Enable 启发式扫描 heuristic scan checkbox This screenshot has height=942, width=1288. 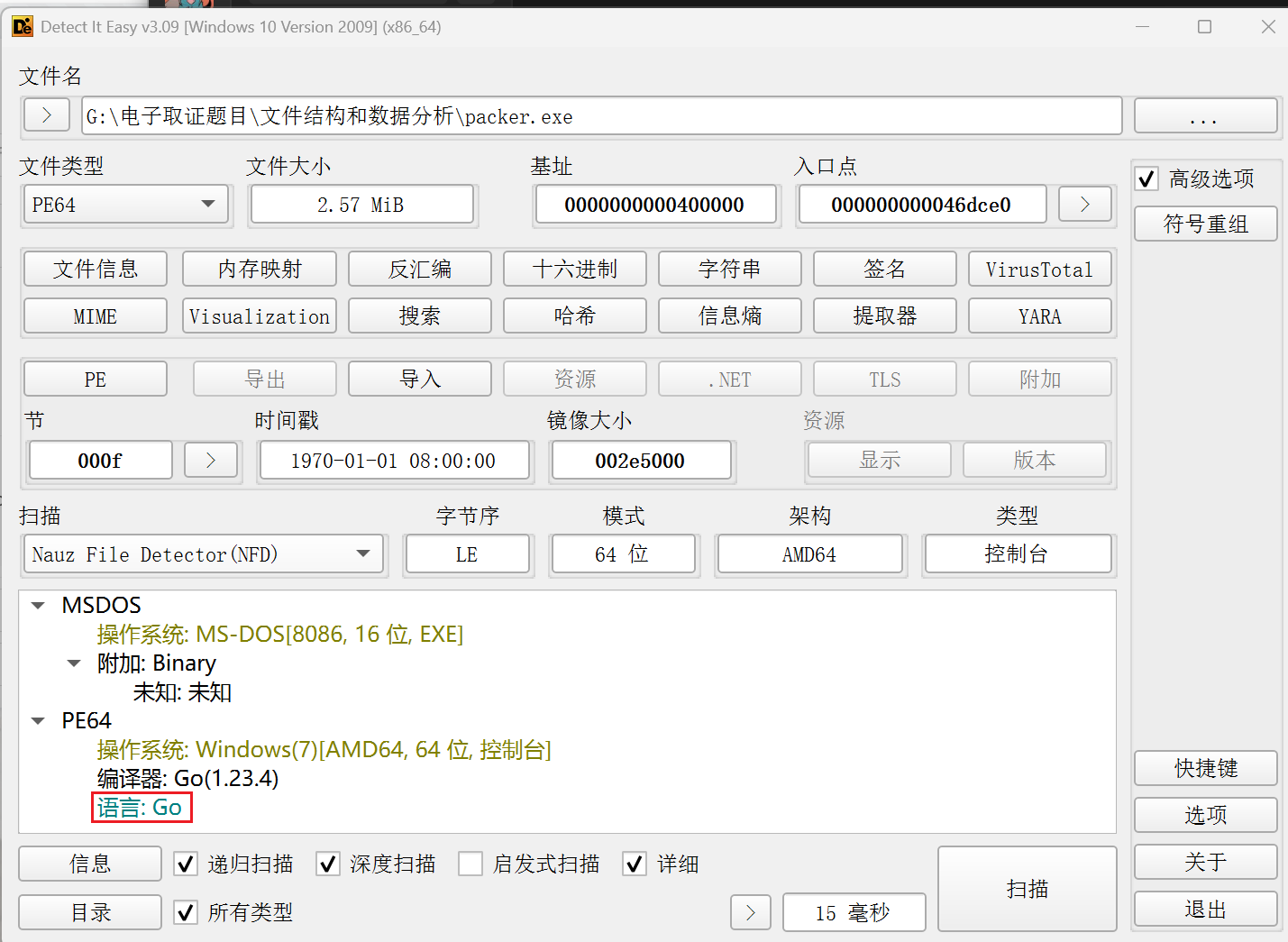click(470, 864)
